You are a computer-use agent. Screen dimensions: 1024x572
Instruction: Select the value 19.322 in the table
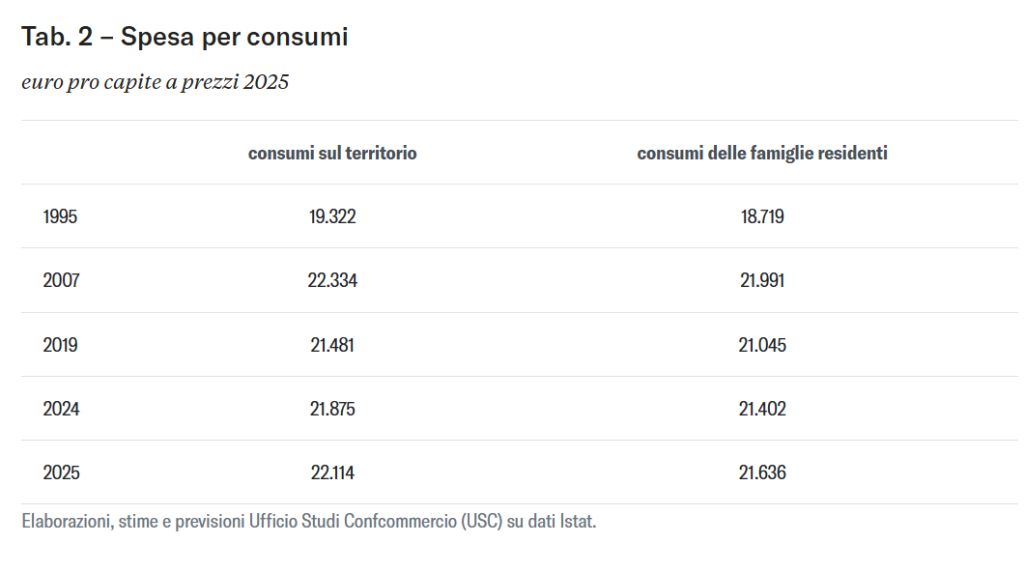332,217
